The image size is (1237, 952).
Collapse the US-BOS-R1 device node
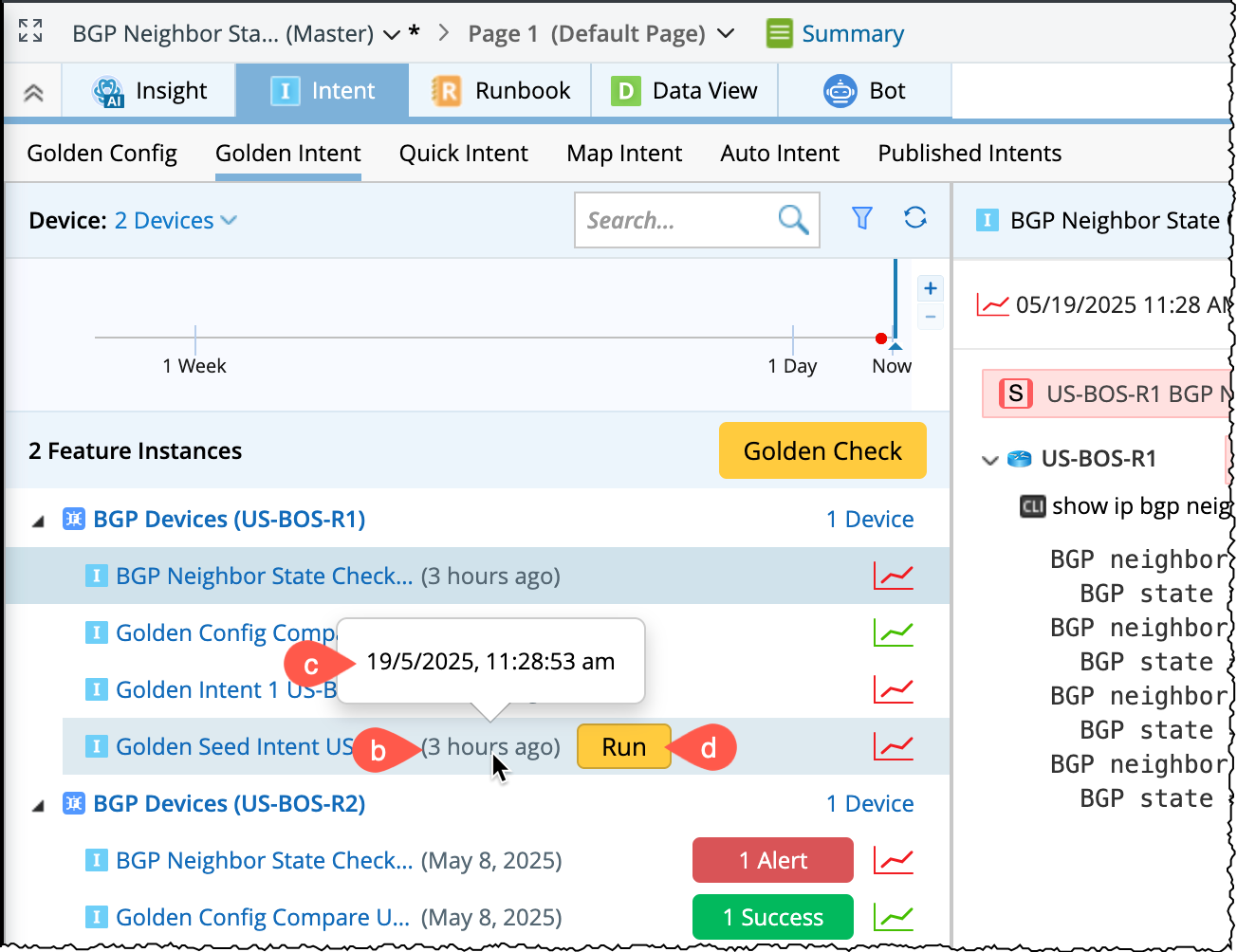989,460
